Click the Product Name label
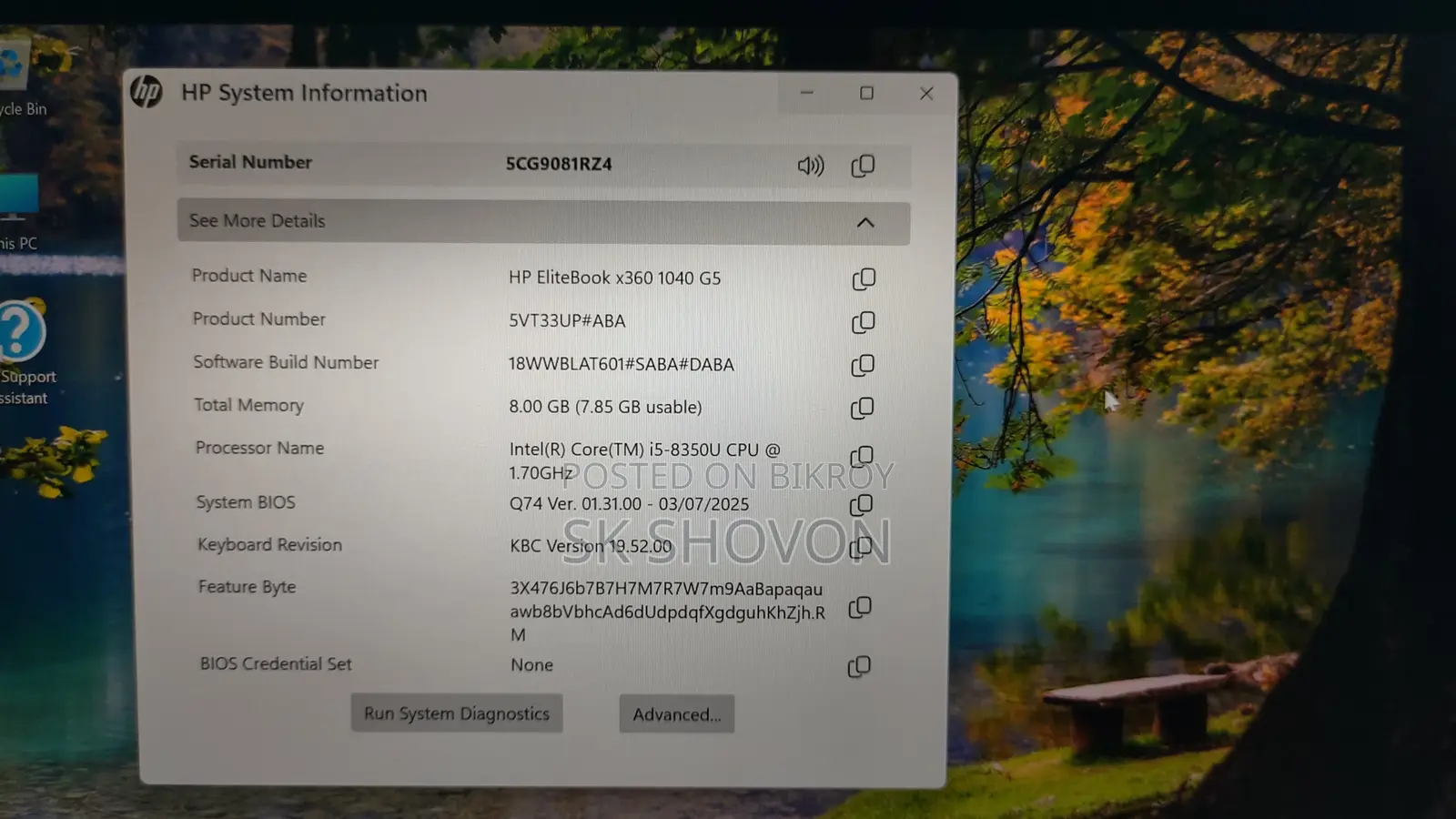Image resolution: width=1456 pixels, height=819 pixels. tap(249, 276)
